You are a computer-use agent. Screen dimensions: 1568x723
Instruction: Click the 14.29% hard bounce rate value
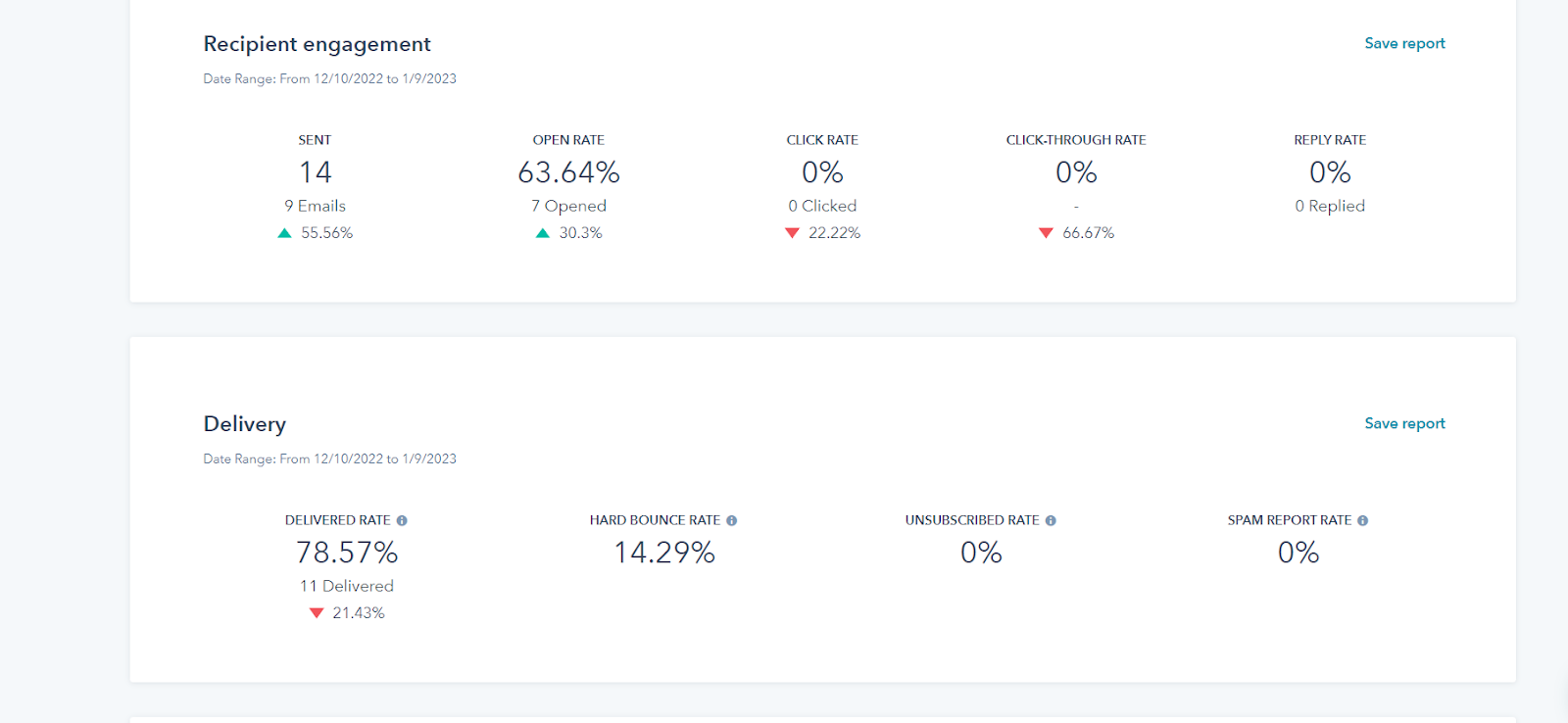[663, 553]
